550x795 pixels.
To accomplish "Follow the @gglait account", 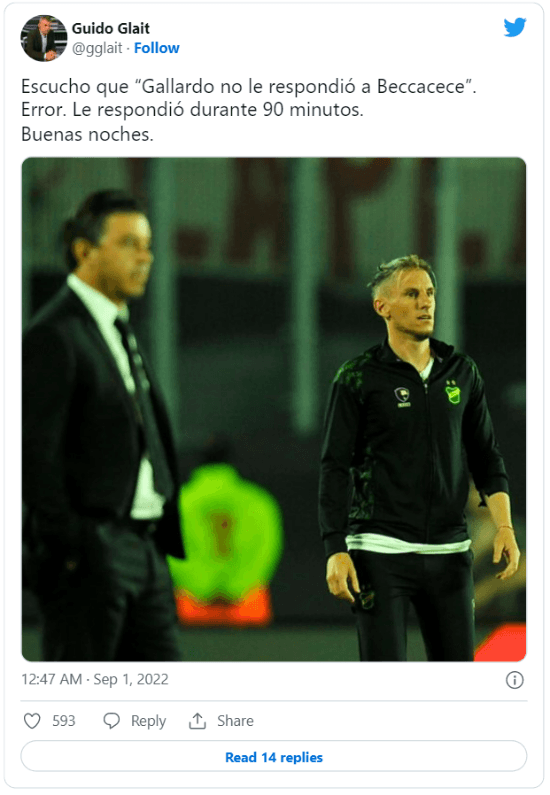I will (x=157, y=48).
